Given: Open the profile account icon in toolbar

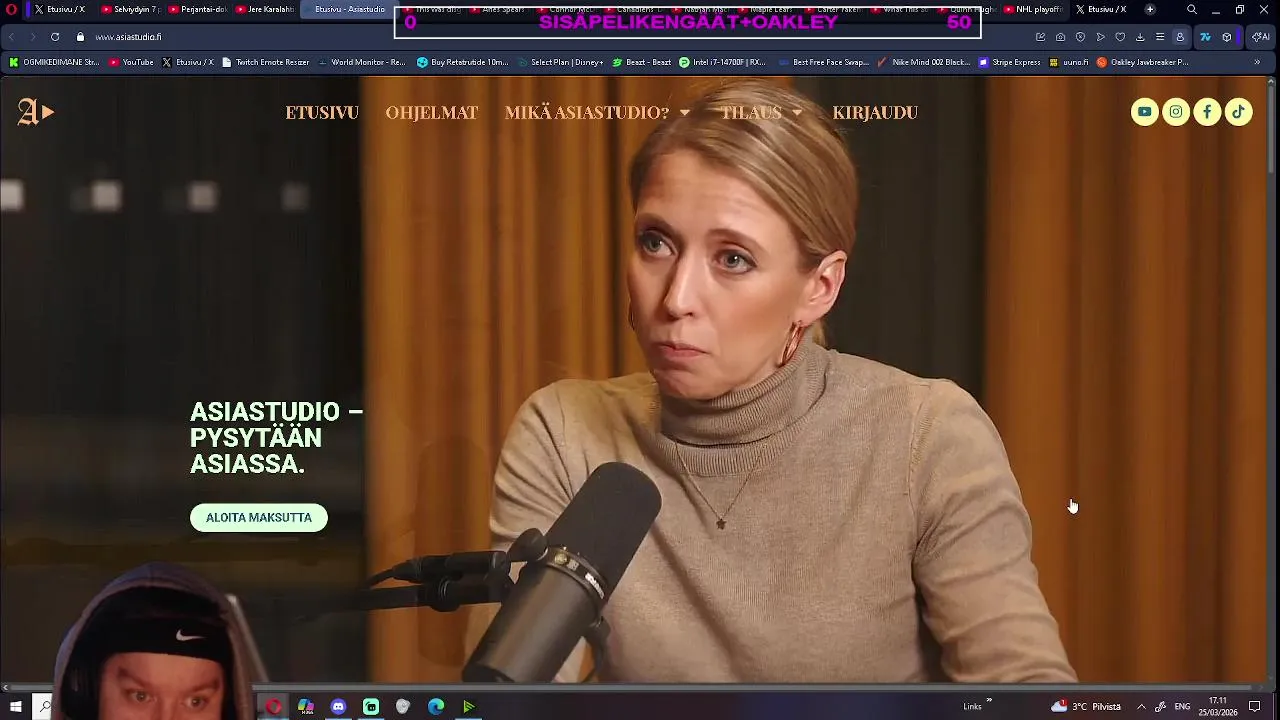Looking at the screenshot, I should click(1180, 37).
